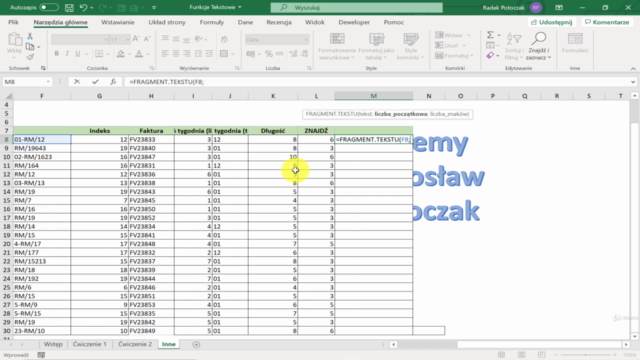Open the Undo history dropdown arrow
The width and height of the screenshot is (640, 360).
click(91, 8)
